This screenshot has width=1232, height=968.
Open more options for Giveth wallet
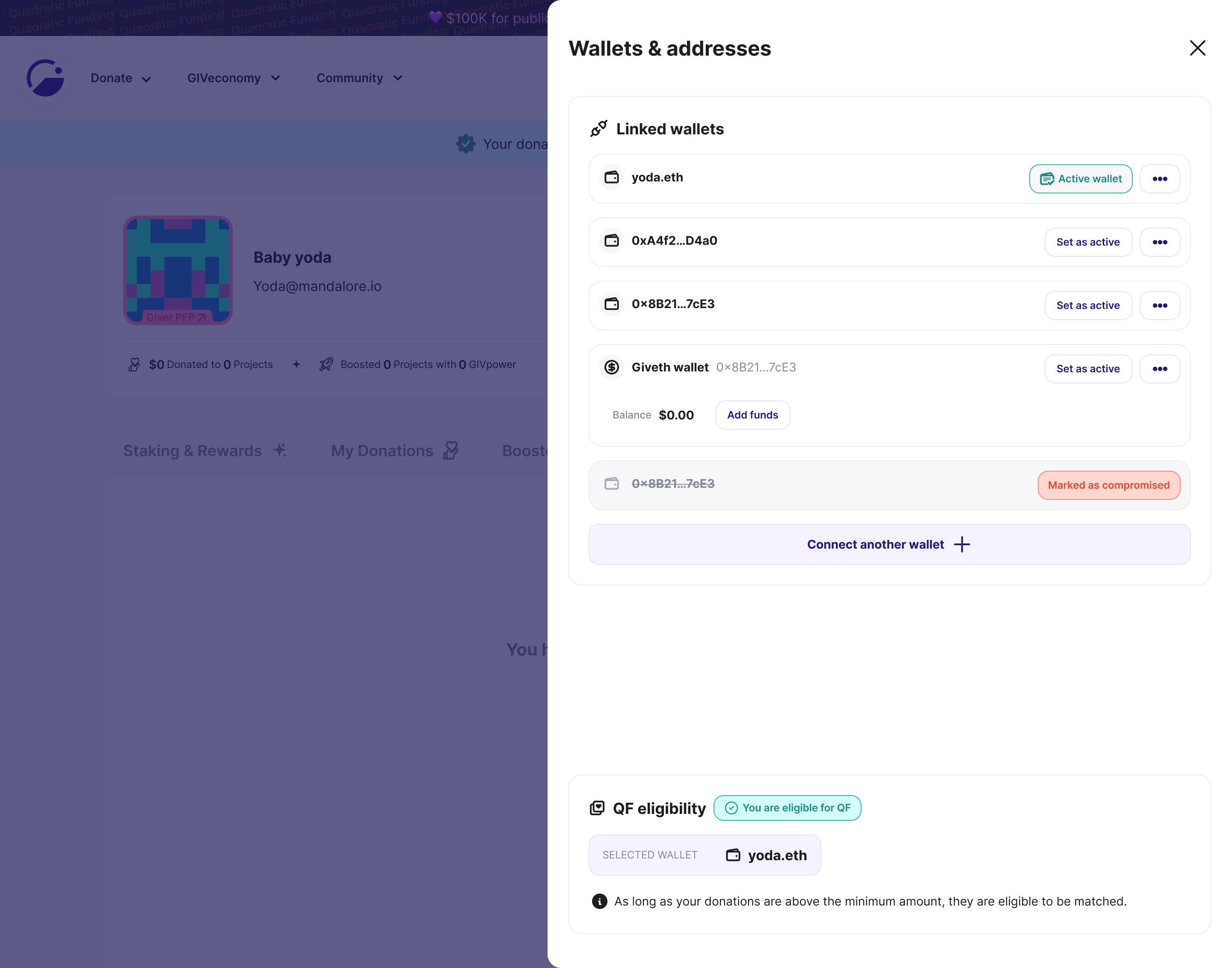(1160, 369)
